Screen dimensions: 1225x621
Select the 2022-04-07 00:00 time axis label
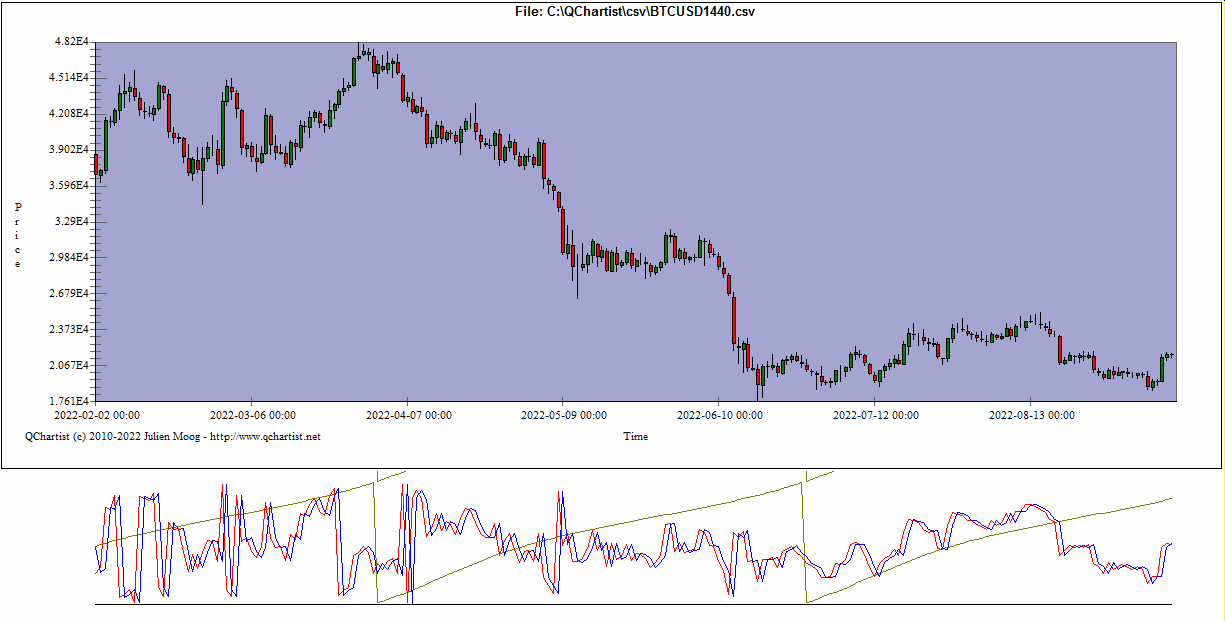[408, 414]
